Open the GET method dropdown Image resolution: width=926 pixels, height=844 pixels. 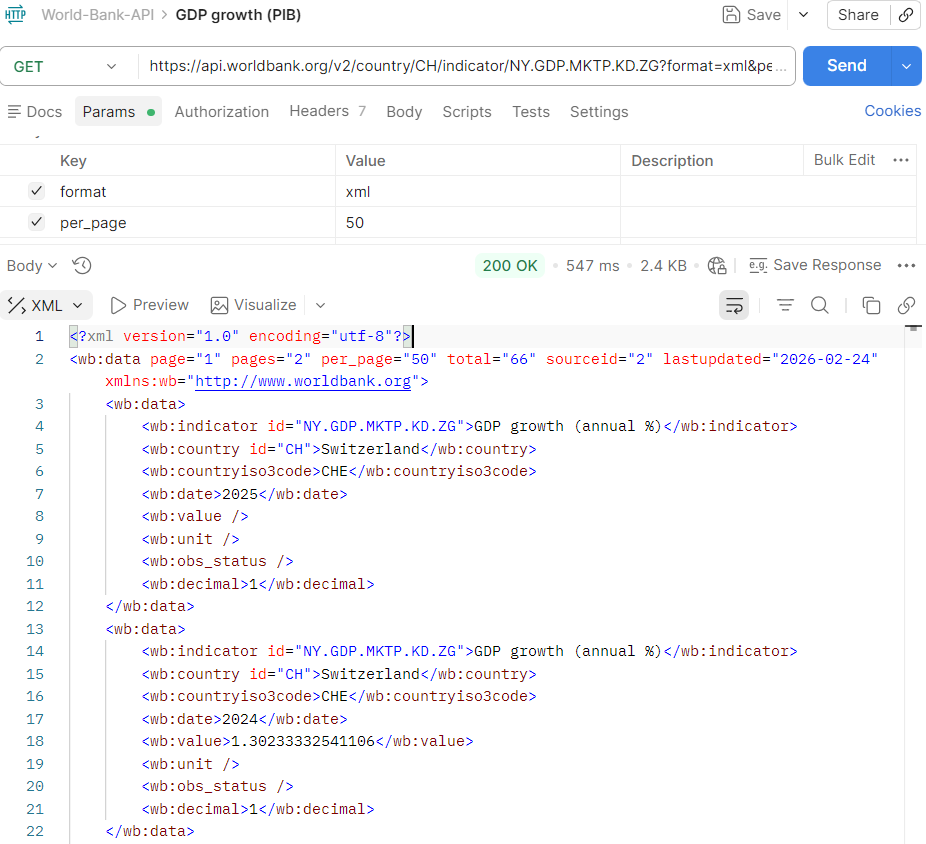tap(66, 66)
